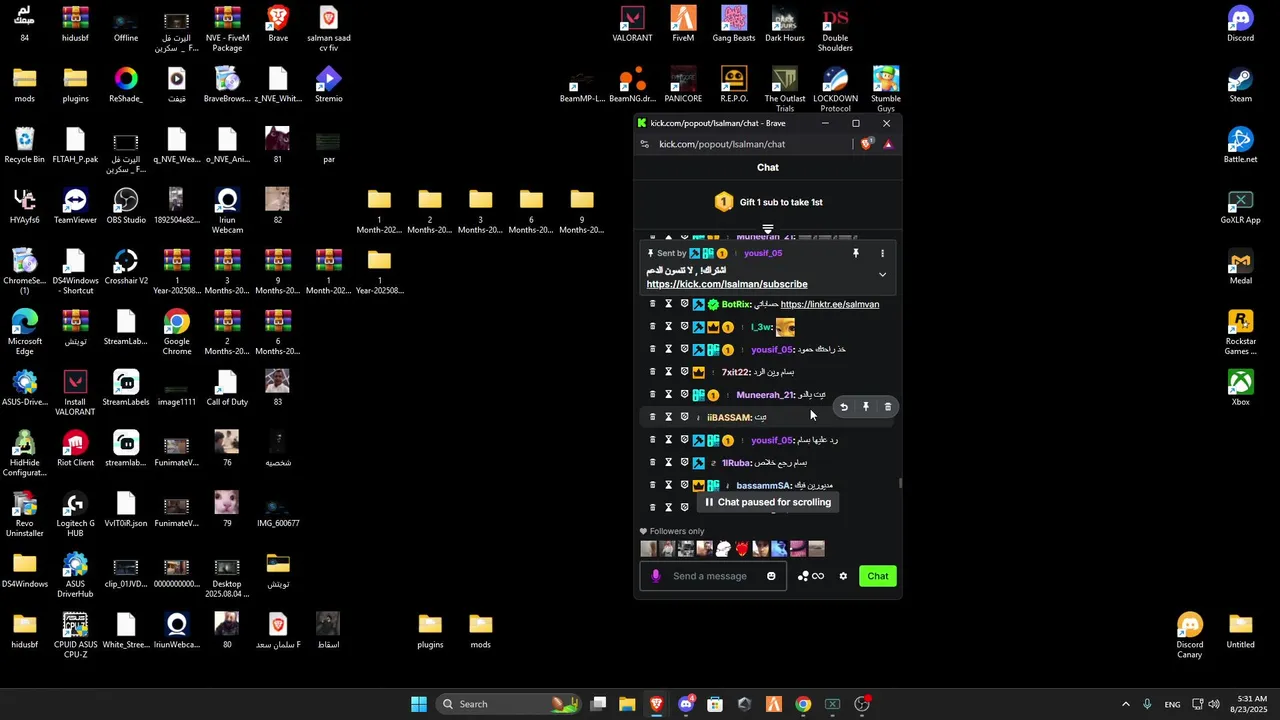The width and height of the screenshot is (1280, 720).
Task: Click username bassammSA in chat
Action: [763, 485]
